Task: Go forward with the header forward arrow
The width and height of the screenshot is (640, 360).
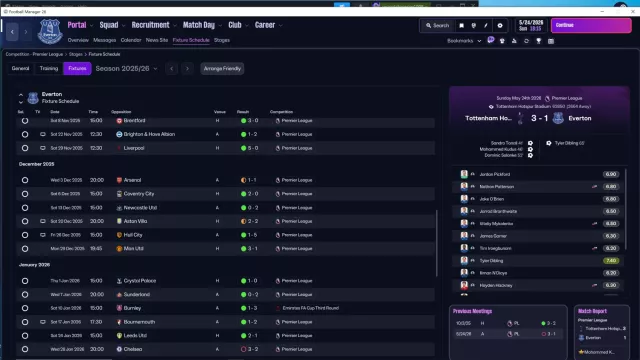Action: pyautogui.click(x=26, y=31)
